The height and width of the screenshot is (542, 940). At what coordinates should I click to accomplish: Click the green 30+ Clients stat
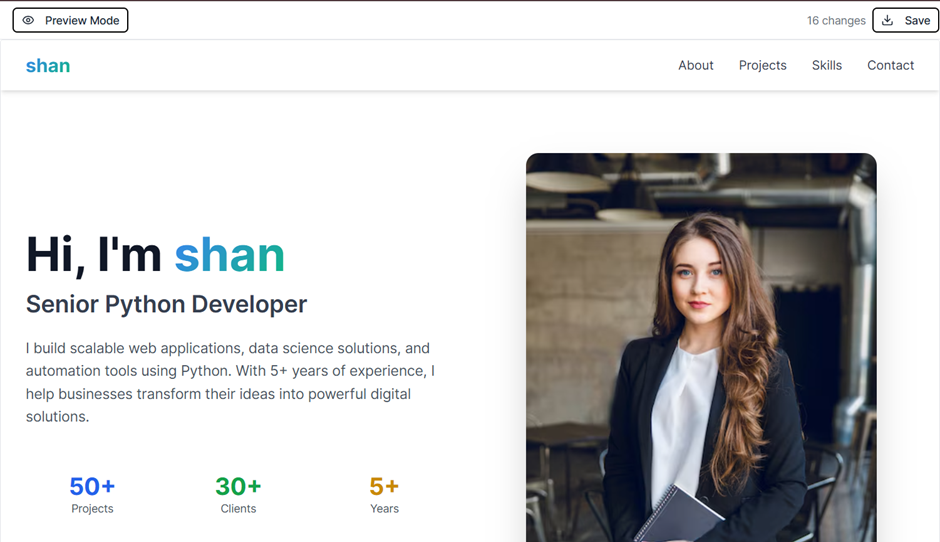point(238,486)
